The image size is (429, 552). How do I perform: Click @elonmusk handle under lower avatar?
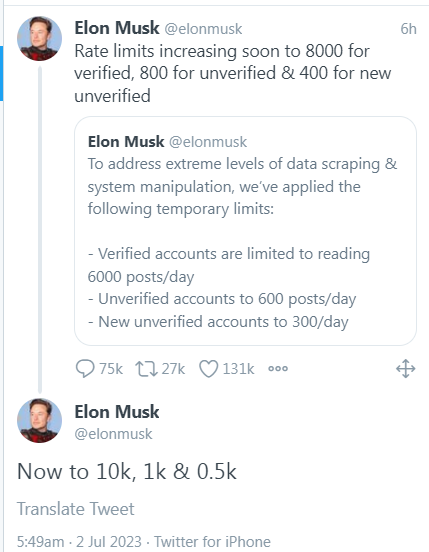tap(113, 434)
